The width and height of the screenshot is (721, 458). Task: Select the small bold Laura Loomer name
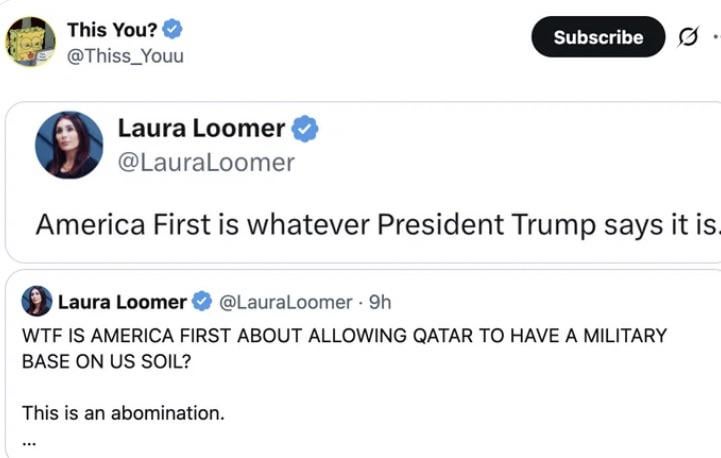point(122,302)
